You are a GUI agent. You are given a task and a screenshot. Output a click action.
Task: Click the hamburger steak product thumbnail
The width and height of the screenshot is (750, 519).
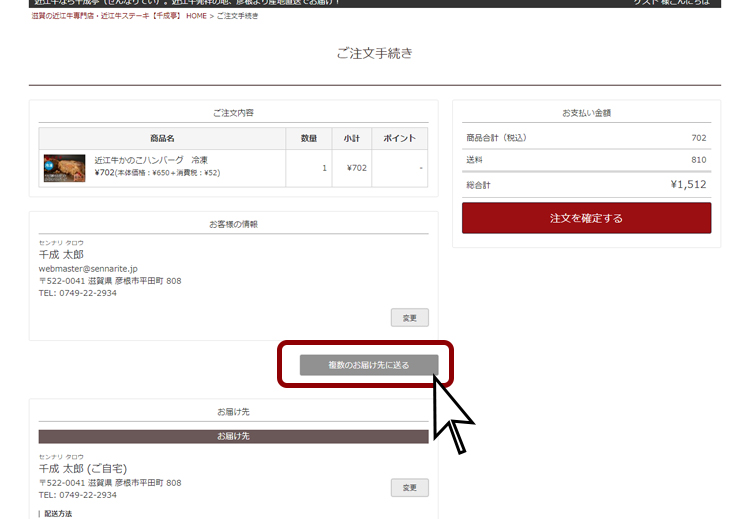coord(64,167)
